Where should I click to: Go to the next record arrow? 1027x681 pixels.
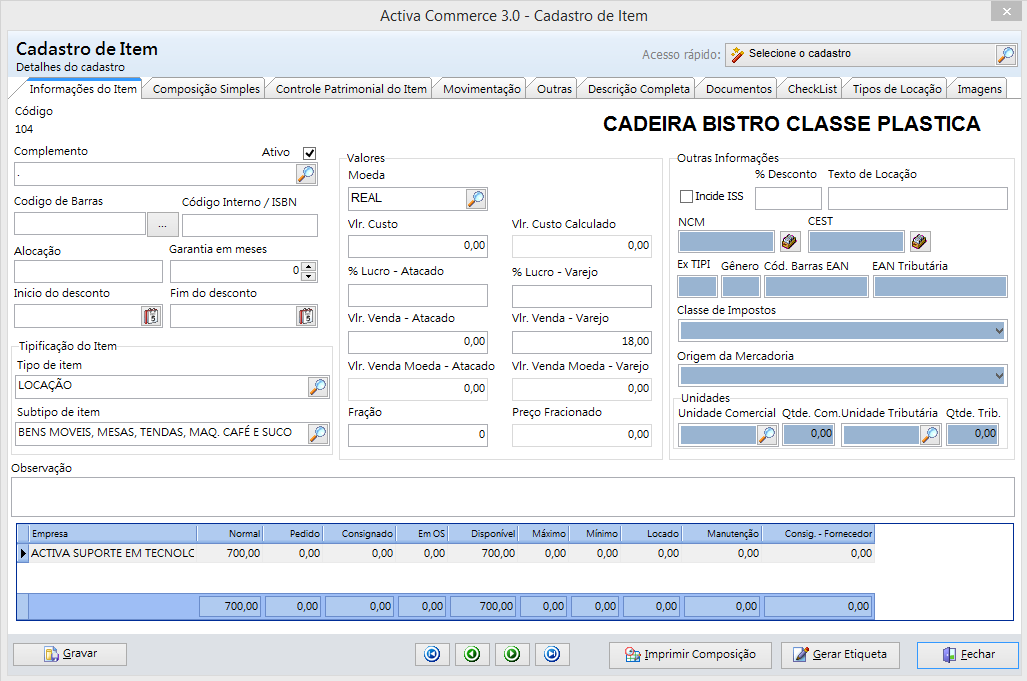click(511, 654)
